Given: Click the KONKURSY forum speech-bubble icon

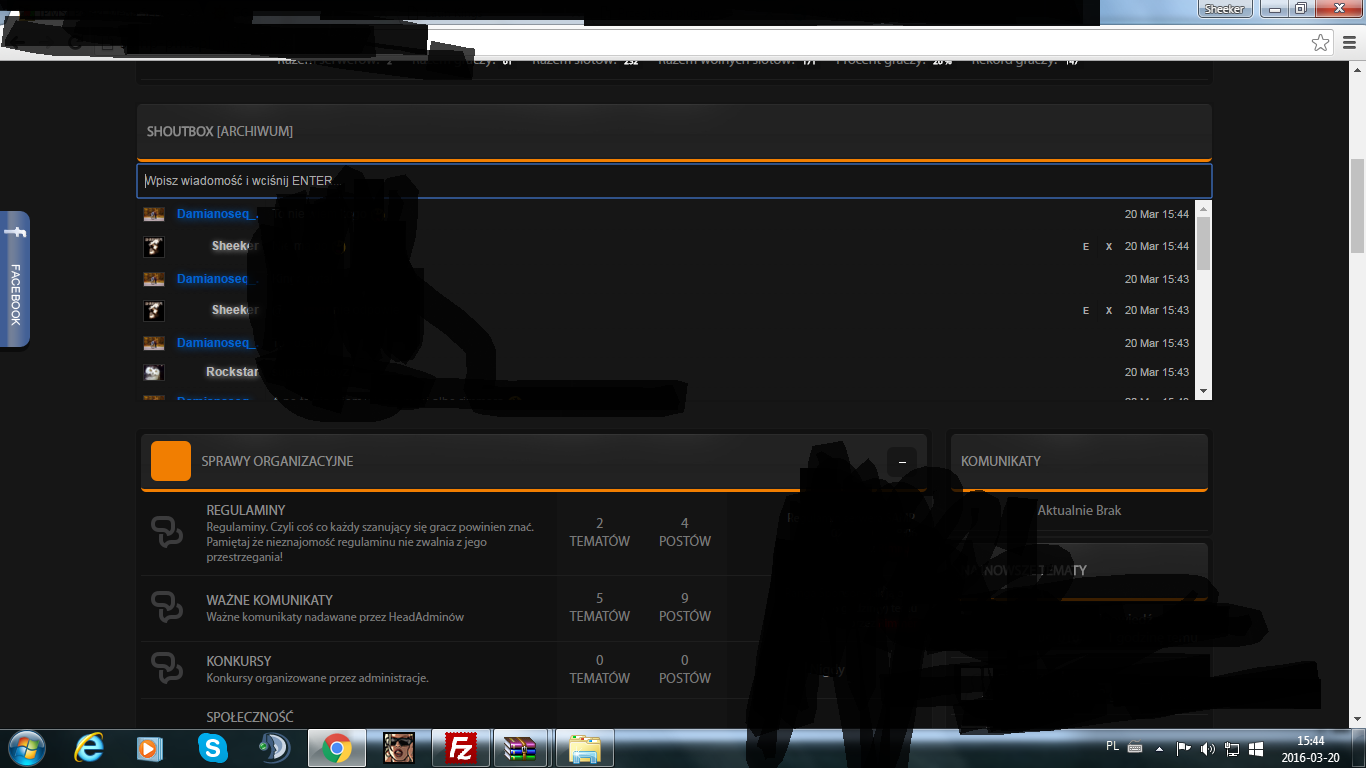Looking at the screenshot, I should 167,668.
